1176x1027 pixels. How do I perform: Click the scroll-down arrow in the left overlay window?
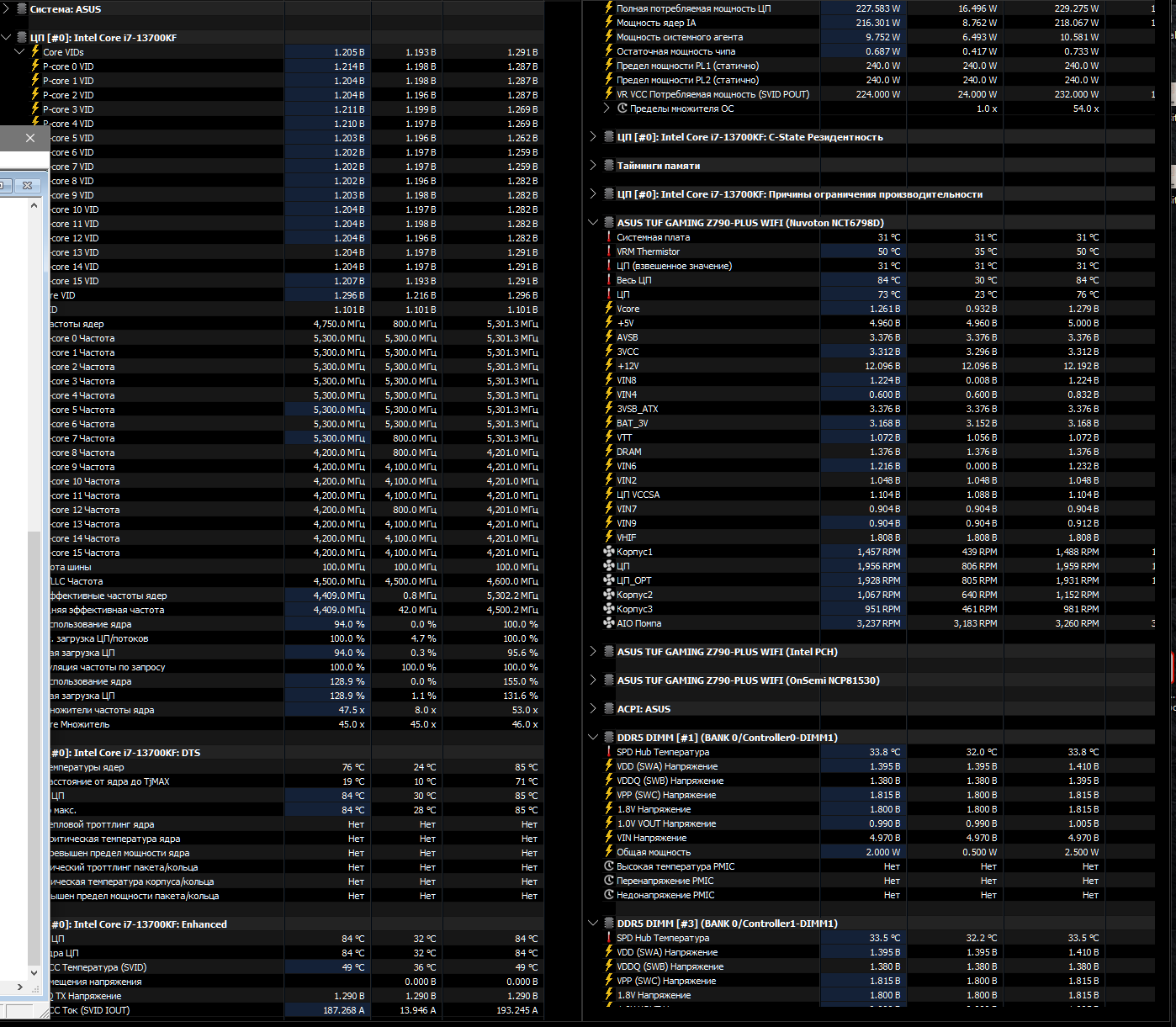coord(34,972)
